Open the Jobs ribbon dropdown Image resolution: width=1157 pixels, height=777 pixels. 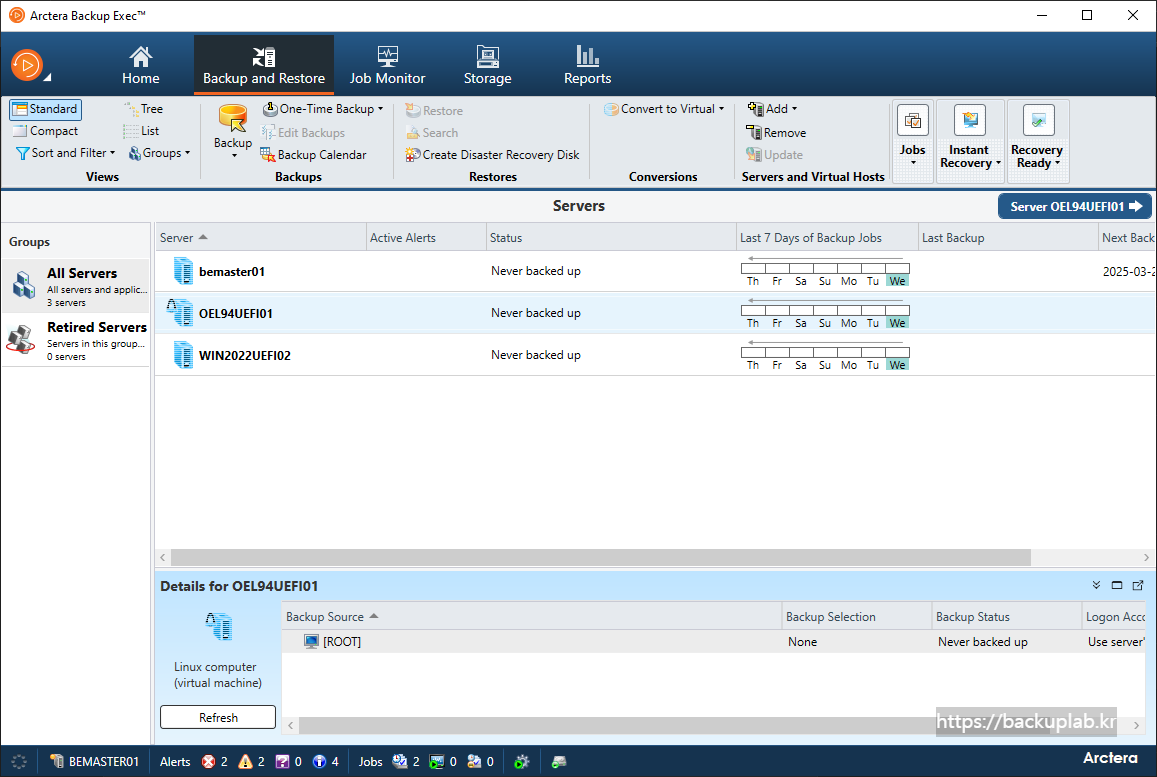coord(913,141)
